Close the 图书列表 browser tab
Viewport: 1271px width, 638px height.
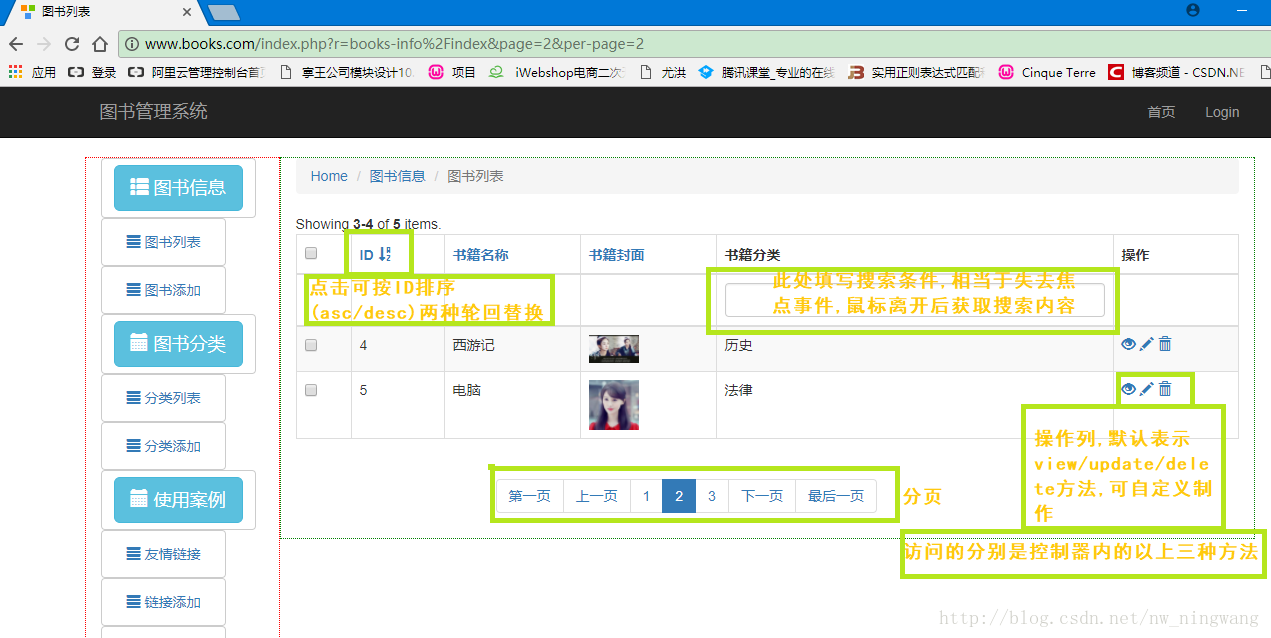pyautogui.click(x=187, y=12)
